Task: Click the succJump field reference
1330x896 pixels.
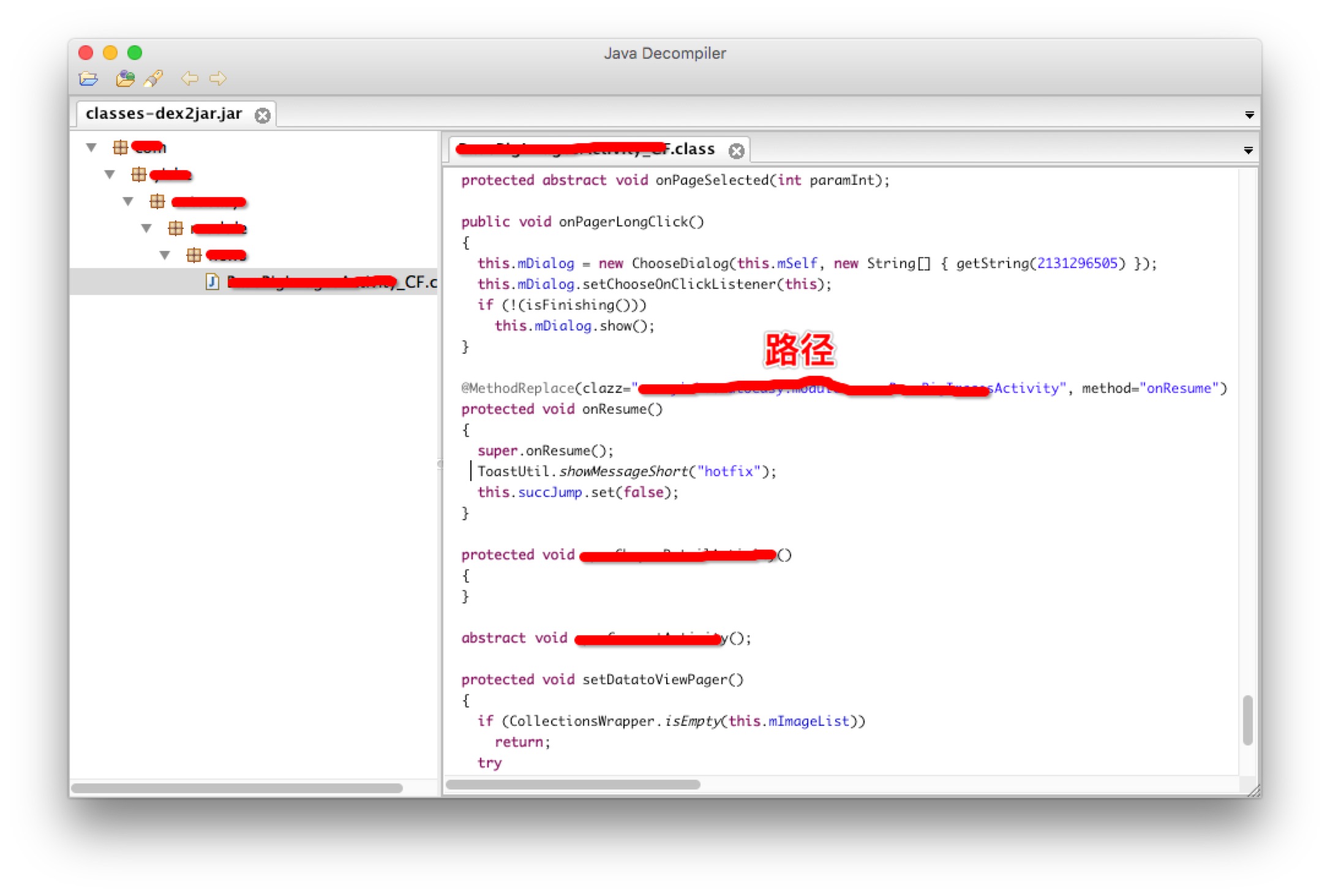Action: tap(550, 493)
